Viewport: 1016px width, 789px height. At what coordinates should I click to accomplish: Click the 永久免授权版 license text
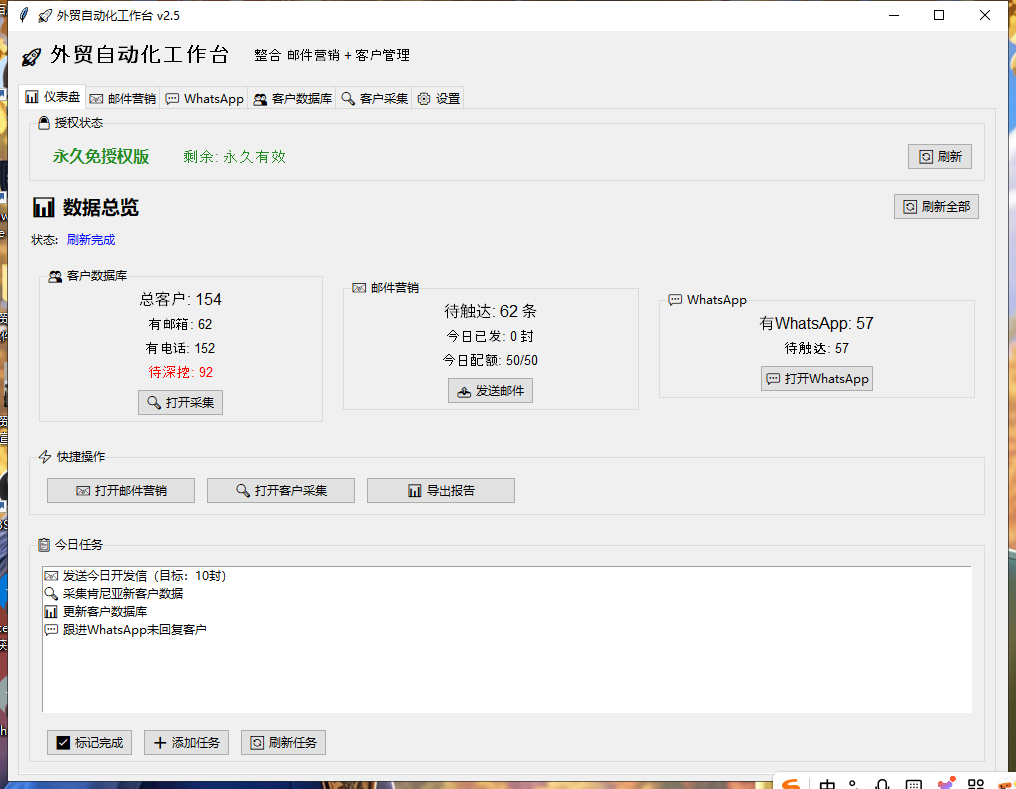point(101,157)
